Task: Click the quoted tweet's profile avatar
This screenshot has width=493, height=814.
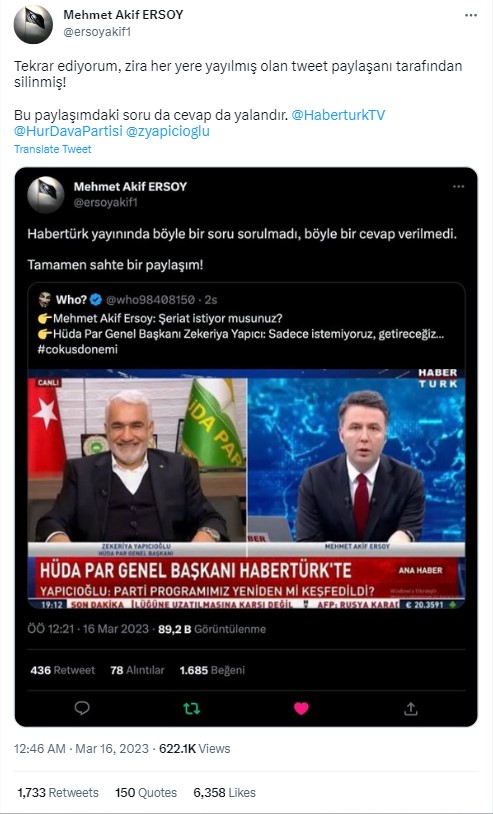Action: click(46, 195)
